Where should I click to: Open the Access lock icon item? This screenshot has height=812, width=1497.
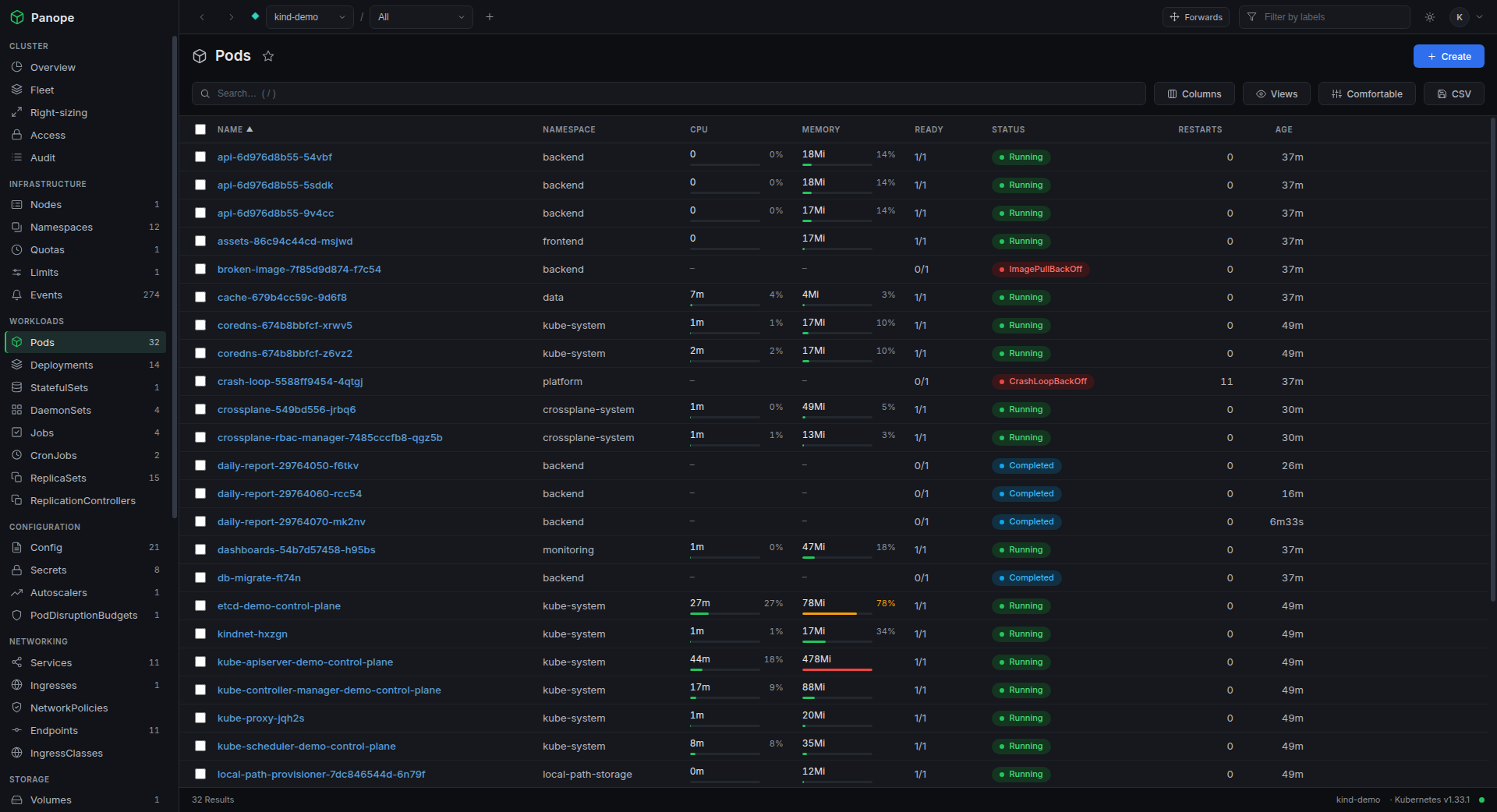[x=16, y=135]
